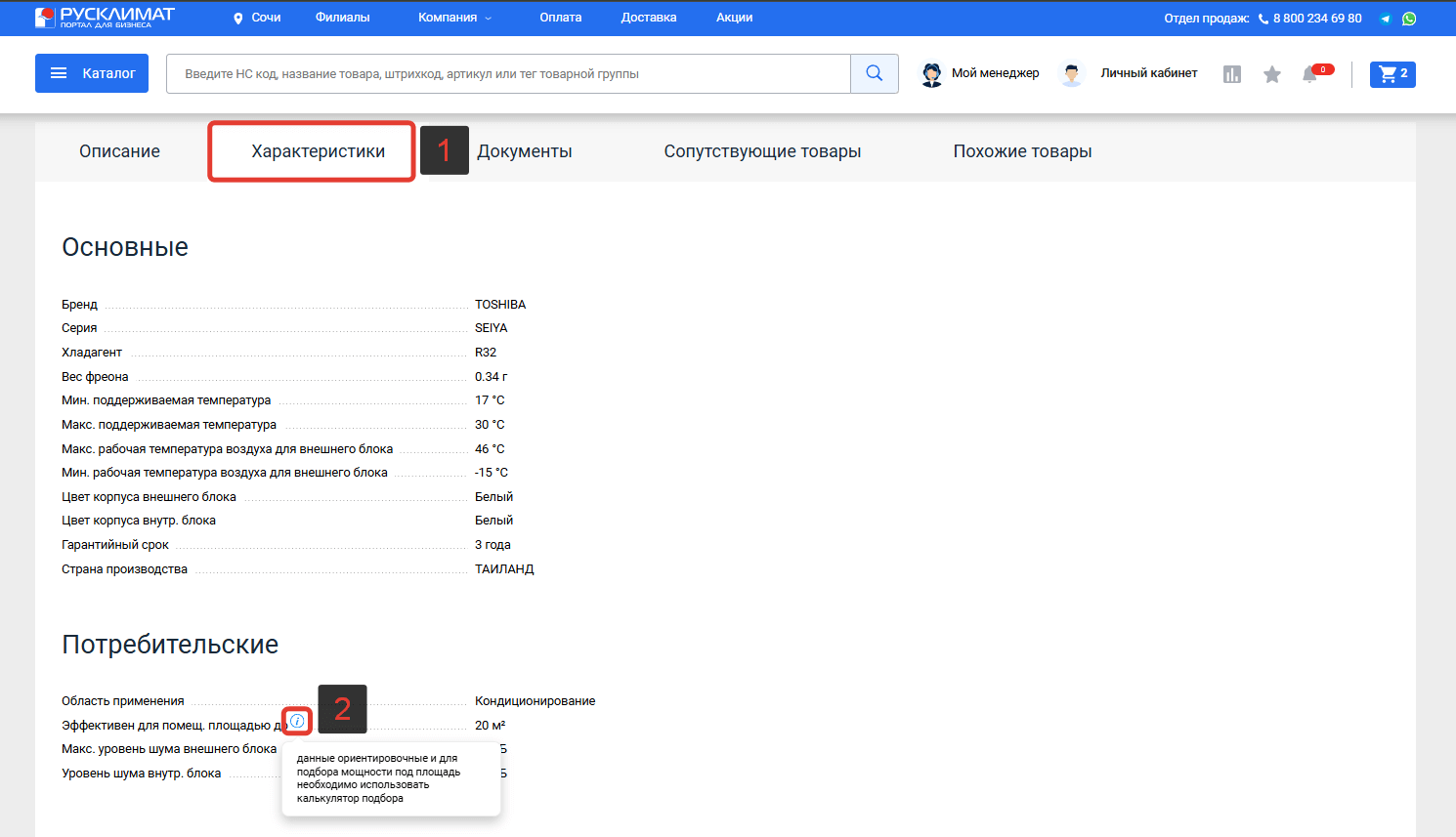The width and height of the screenshot is (1456, 837).
Task: Open the Филиалы page
Action: (343, 18)
